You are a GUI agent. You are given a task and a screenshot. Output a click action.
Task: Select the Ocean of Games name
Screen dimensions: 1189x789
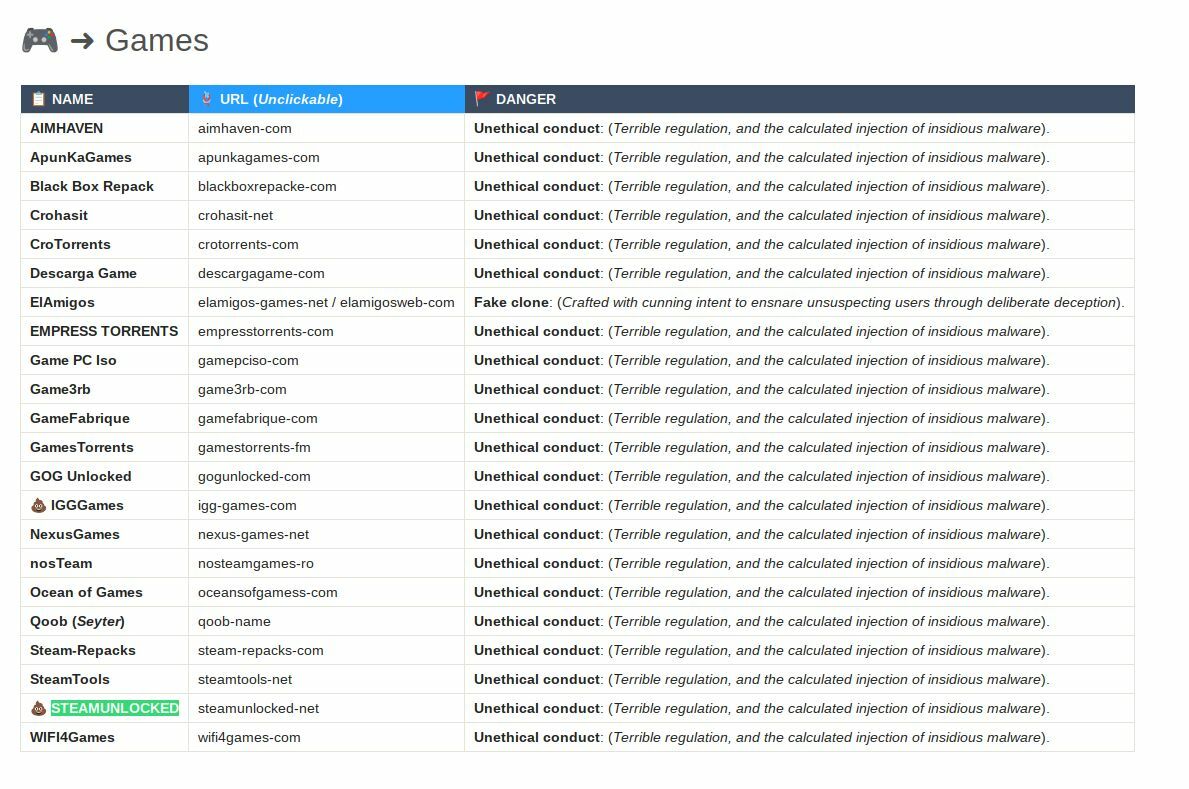click(86, 593)
